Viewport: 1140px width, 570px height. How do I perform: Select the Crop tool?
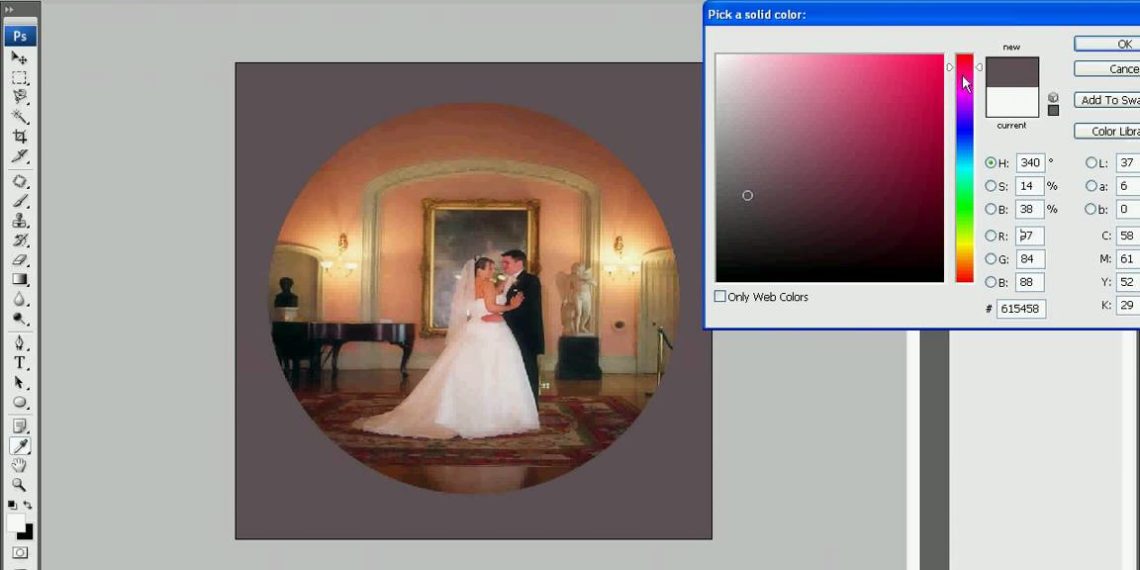[x=20, y=136]
